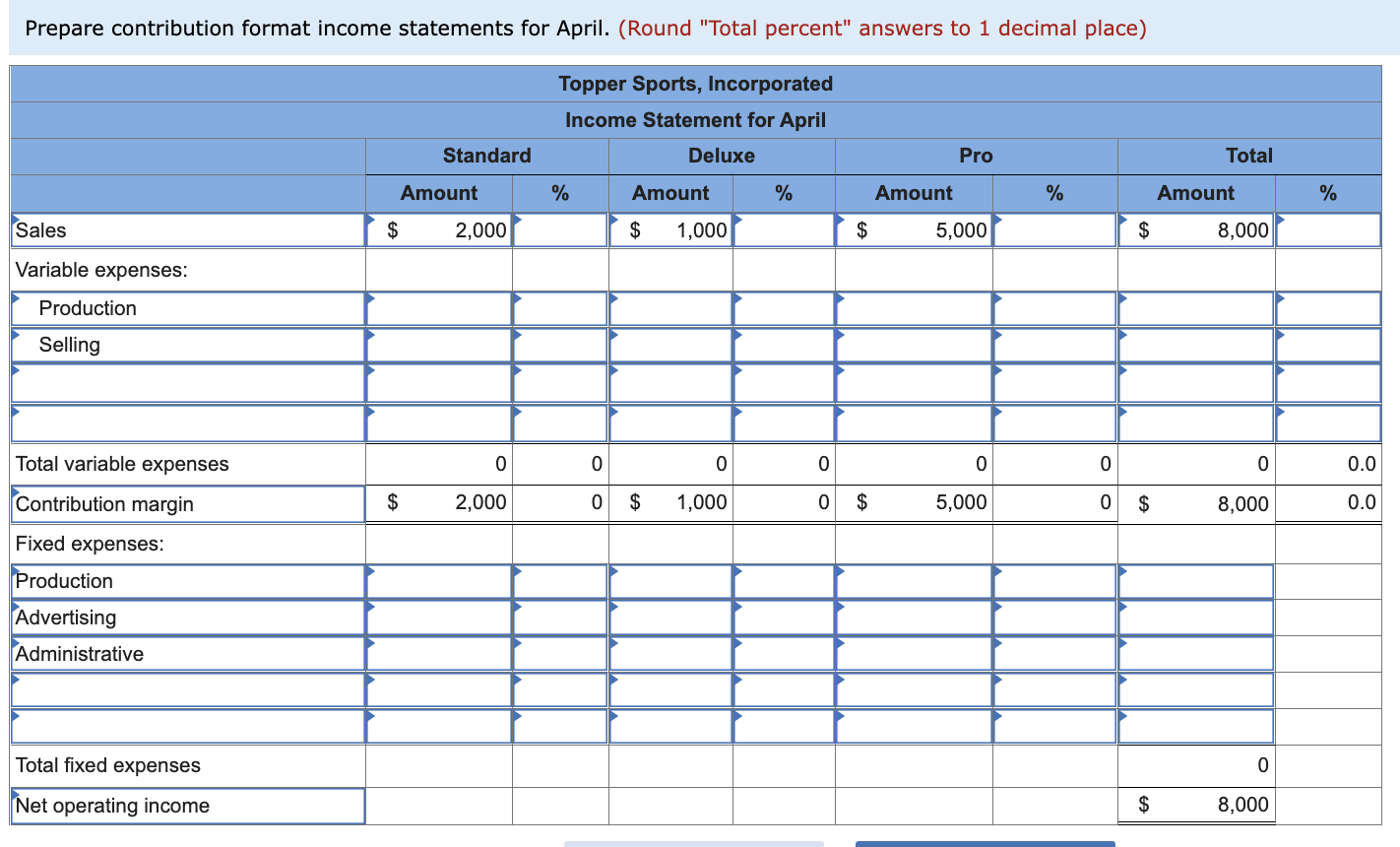Open the Sales row label dropdown
Image resolution: width=1400 pixels, height=847 pixels.
188,230
